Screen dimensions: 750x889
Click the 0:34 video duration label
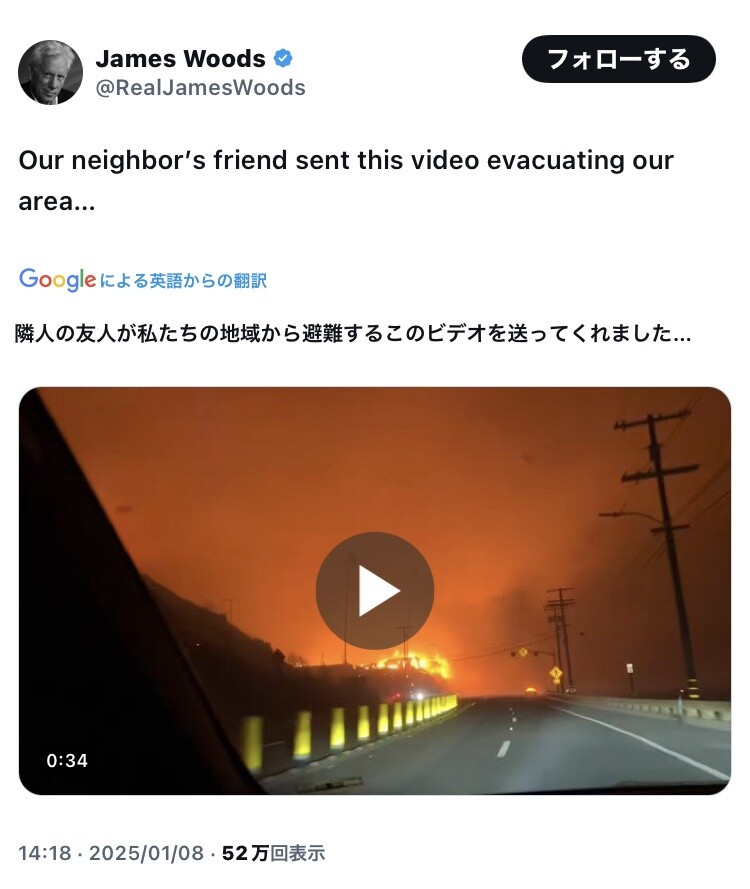pos(67,760)
